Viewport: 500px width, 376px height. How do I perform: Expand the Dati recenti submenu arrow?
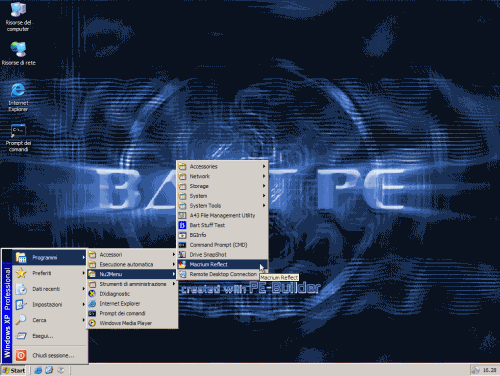83,289
